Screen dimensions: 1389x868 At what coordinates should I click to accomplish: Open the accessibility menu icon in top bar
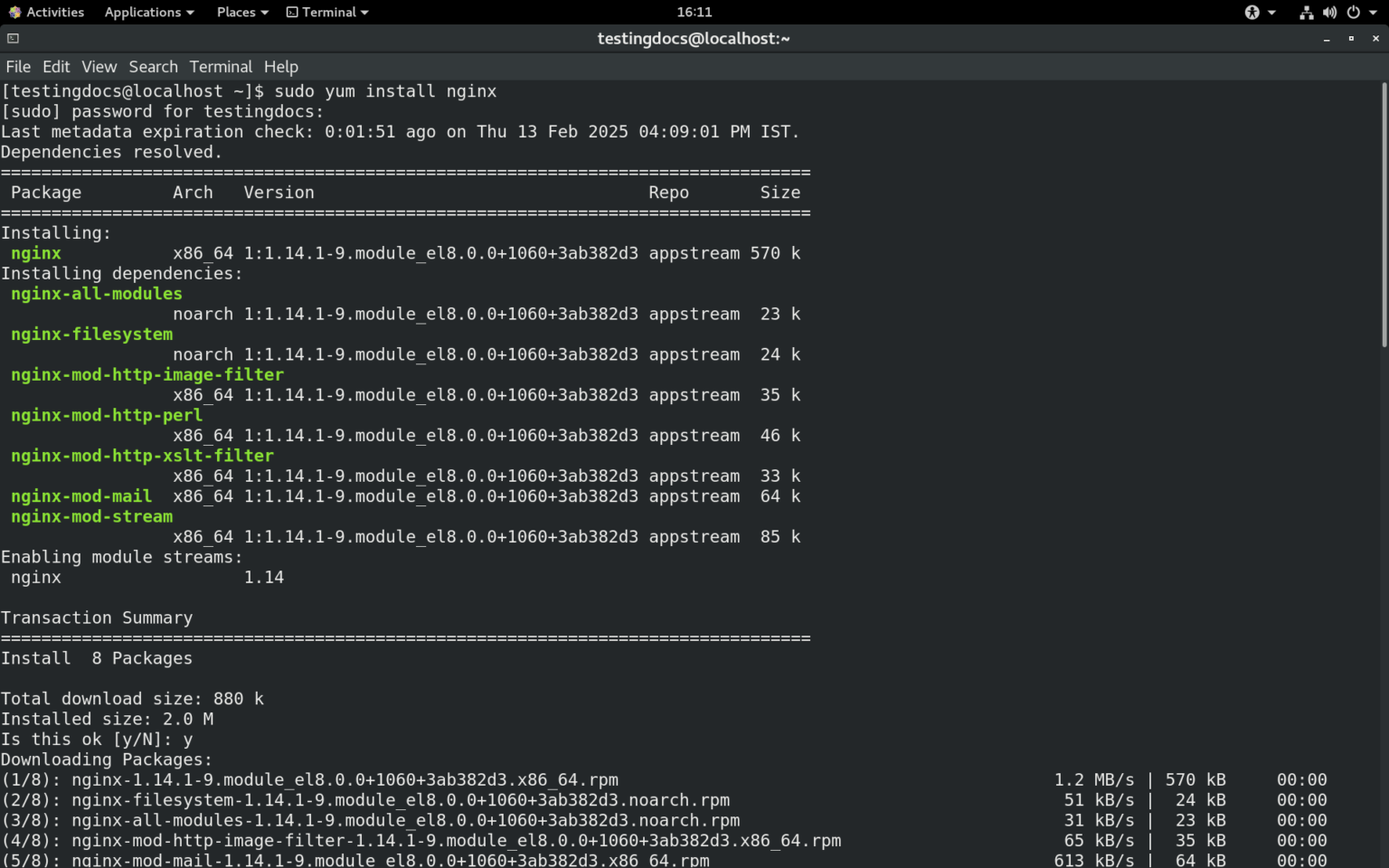tap(1252, 12)
